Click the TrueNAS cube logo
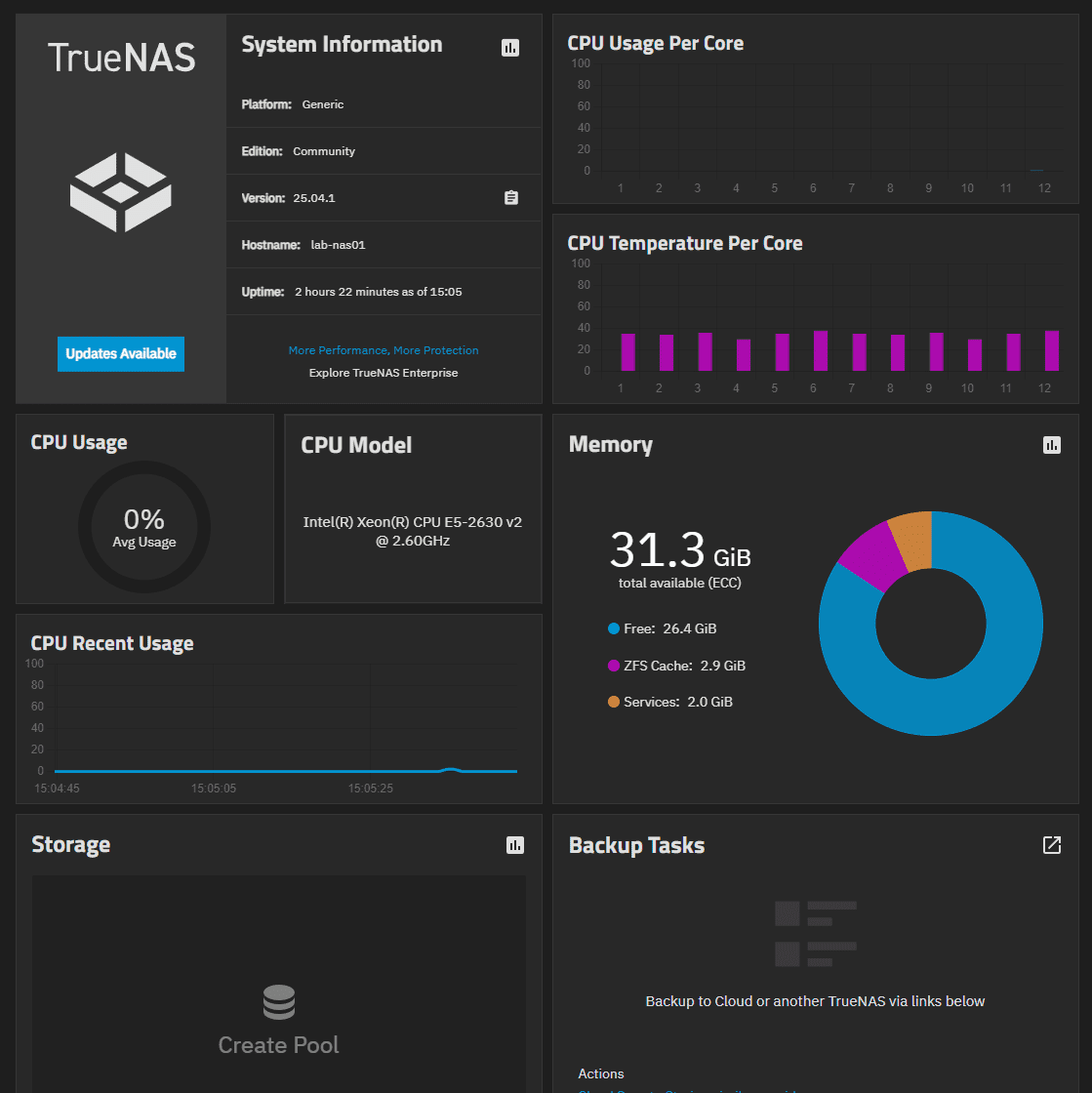This screenshot has width=1092, height=1093. [121, 192]
